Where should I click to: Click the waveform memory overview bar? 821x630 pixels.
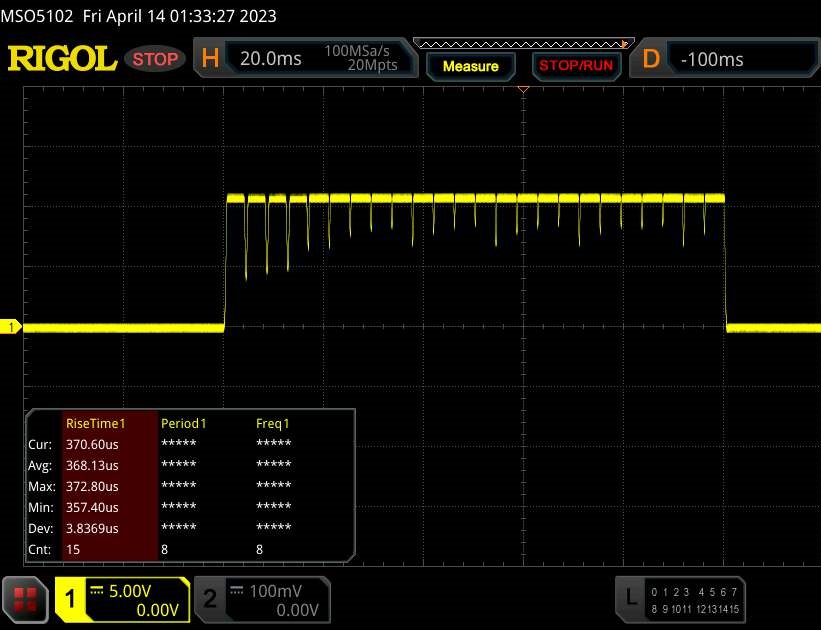coord(524,44)
